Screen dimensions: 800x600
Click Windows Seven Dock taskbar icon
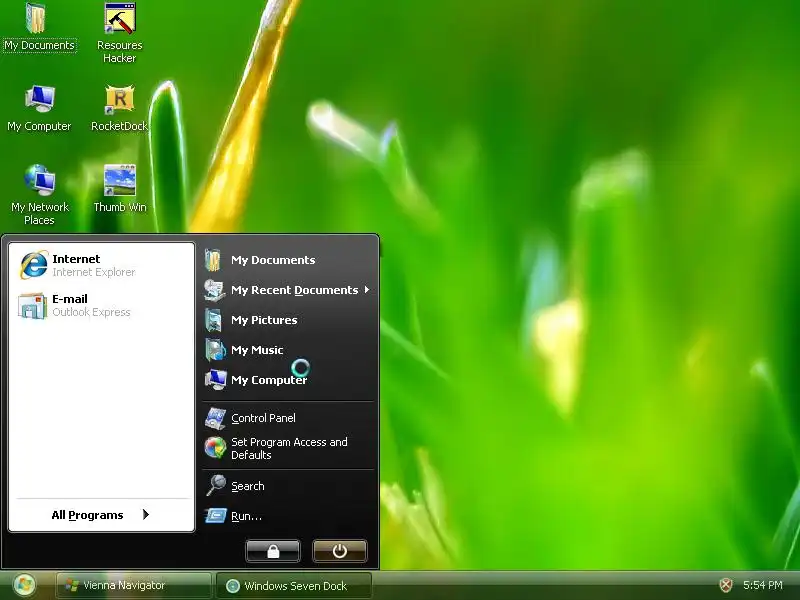tap(233, 586)
